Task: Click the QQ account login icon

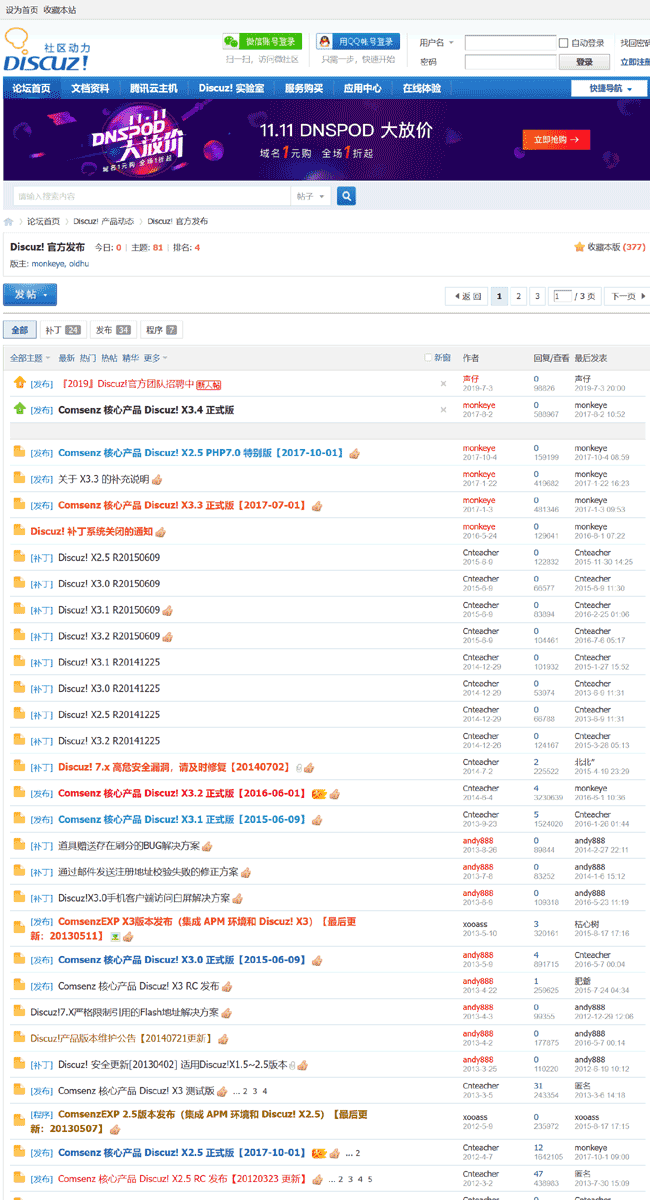Action: pos(326,42)
